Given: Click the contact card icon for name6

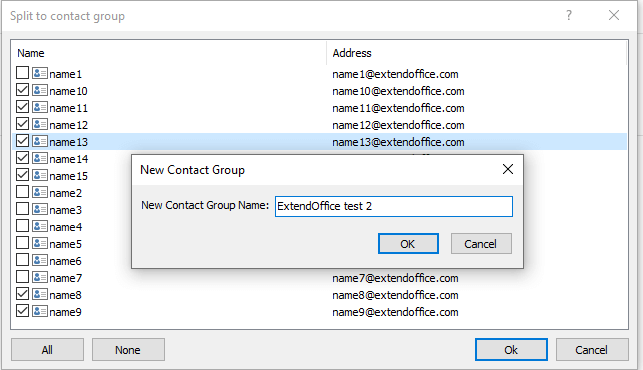Looking at the screenshot, I should coord(40,260).
